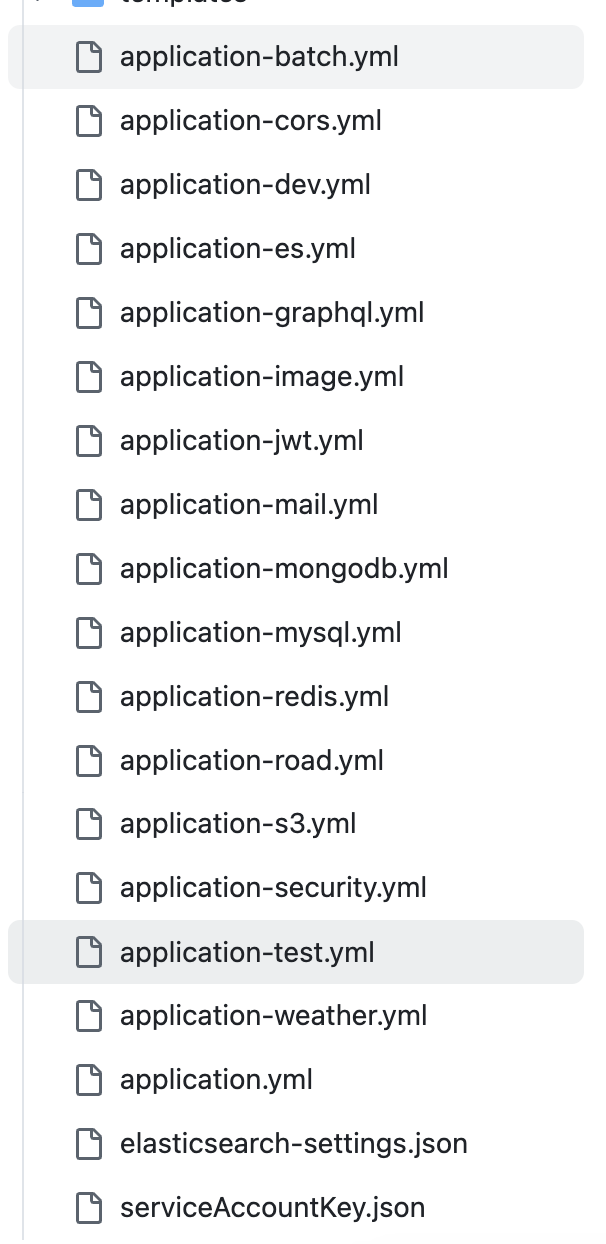606x1244 pixels.
Task: Click the file icon next to serviceAccountKey.json
Action: 90,1208
